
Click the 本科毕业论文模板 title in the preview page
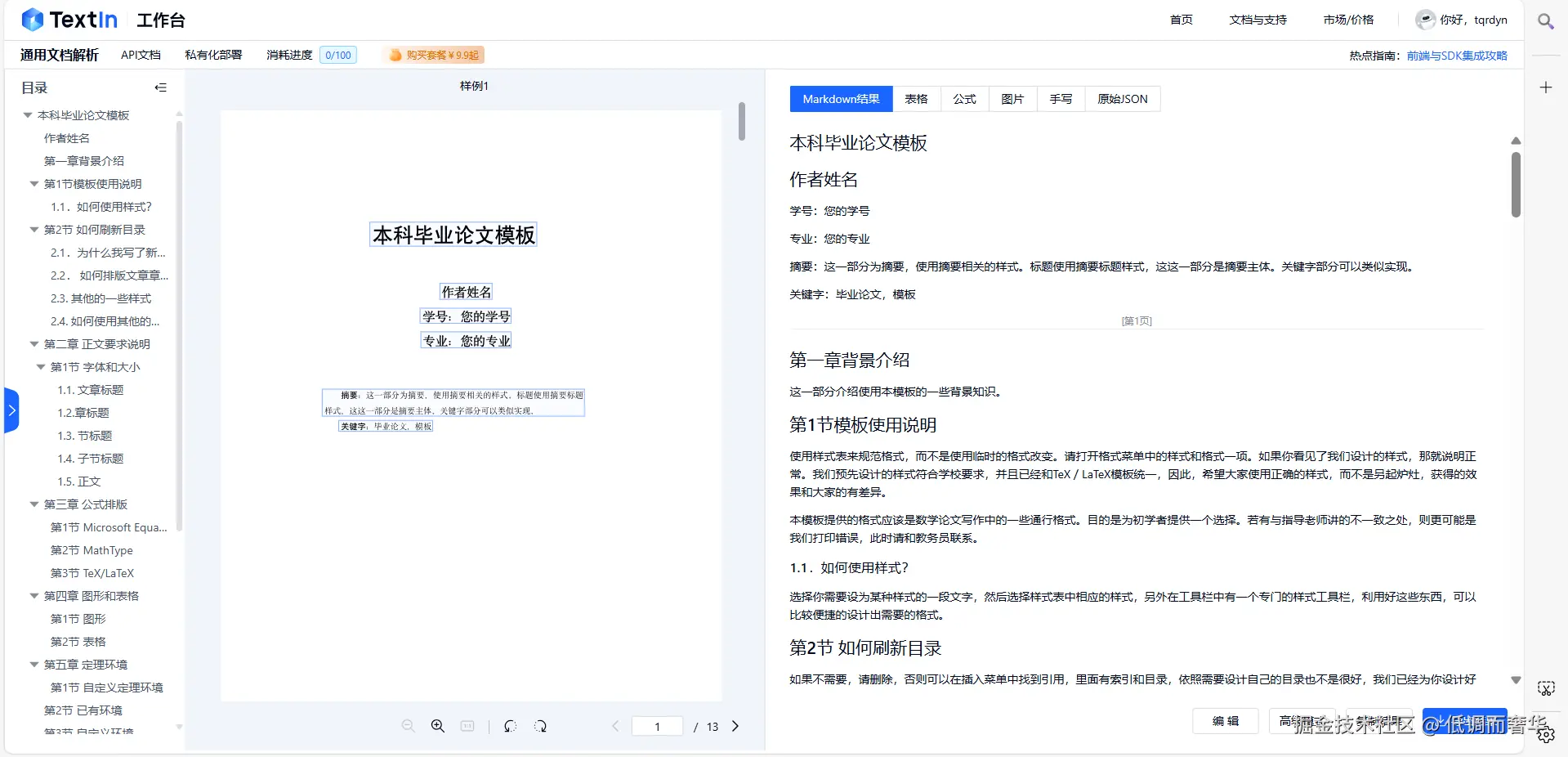453,235
